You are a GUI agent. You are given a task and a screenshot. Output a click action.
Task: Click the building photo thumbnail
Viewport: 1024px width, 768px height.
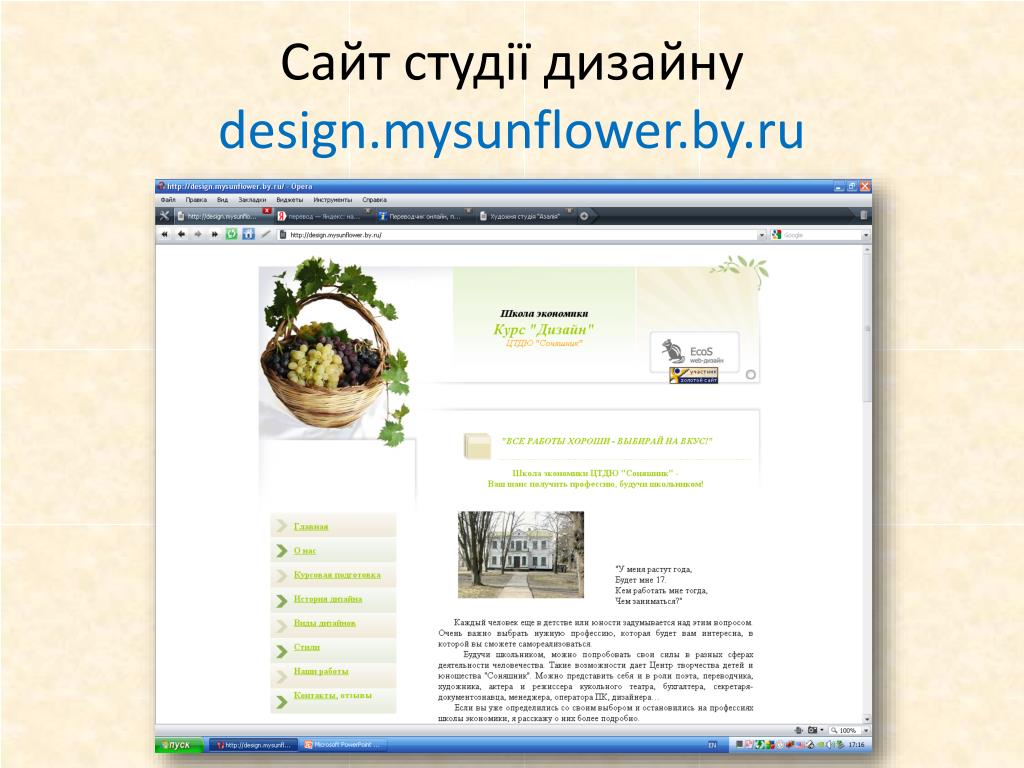pyautogui.click(x=520, y=554)
